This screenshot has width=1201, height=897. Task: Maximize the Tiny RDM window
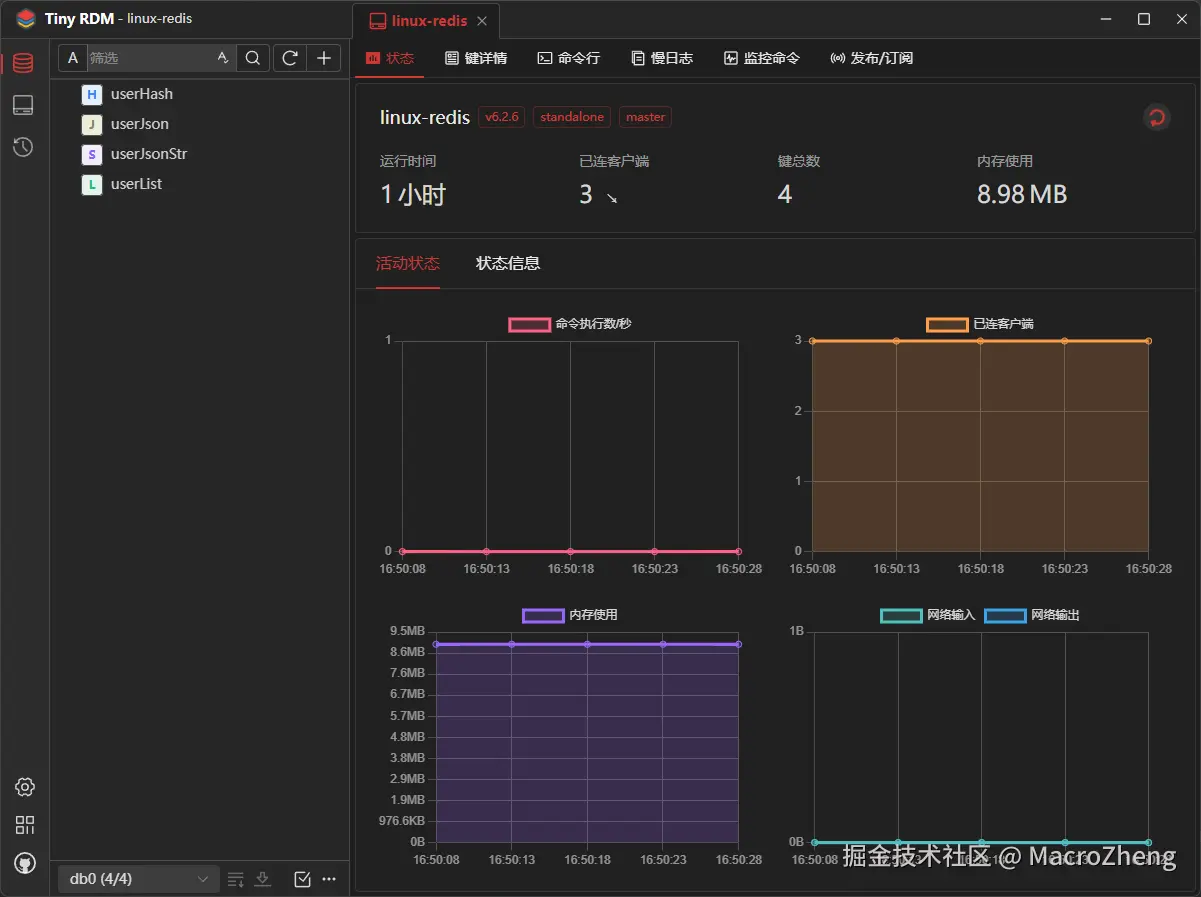[x=1144, y=19]
